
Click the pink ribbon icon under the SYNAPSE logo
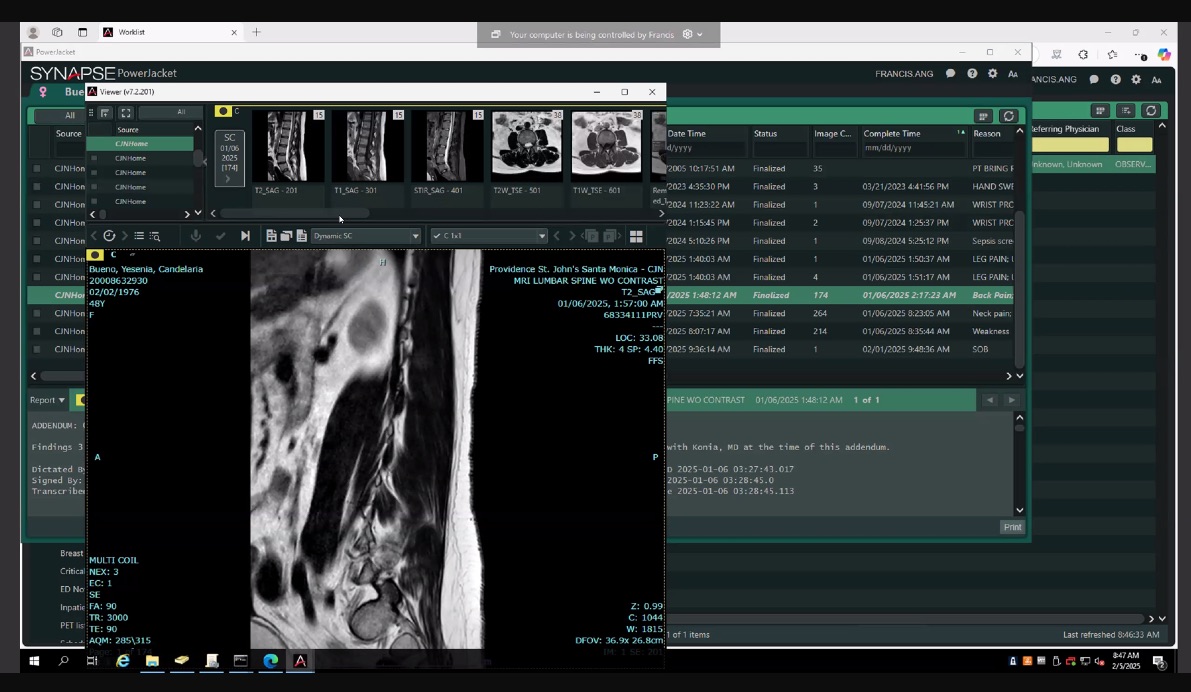click(43, 92)
